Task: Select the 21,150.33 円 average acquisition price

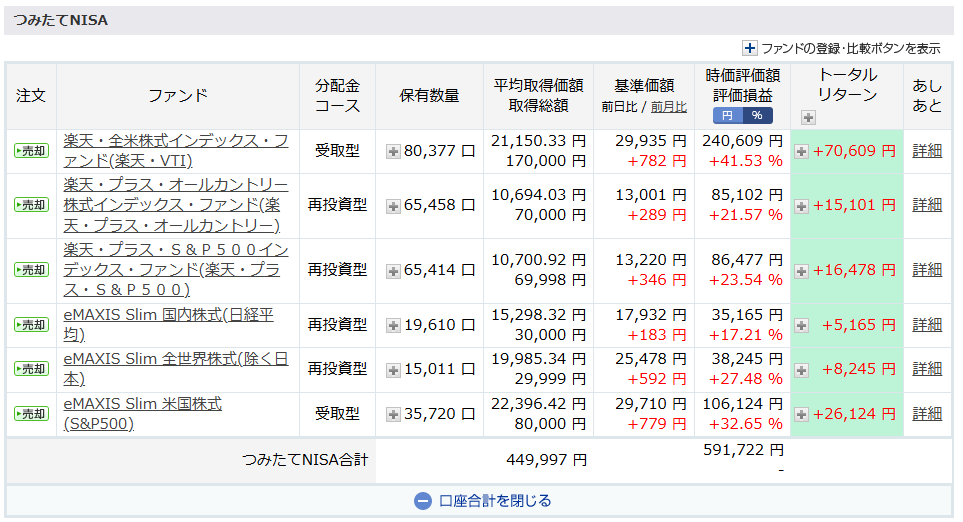Action: click(x=539, y=141)
